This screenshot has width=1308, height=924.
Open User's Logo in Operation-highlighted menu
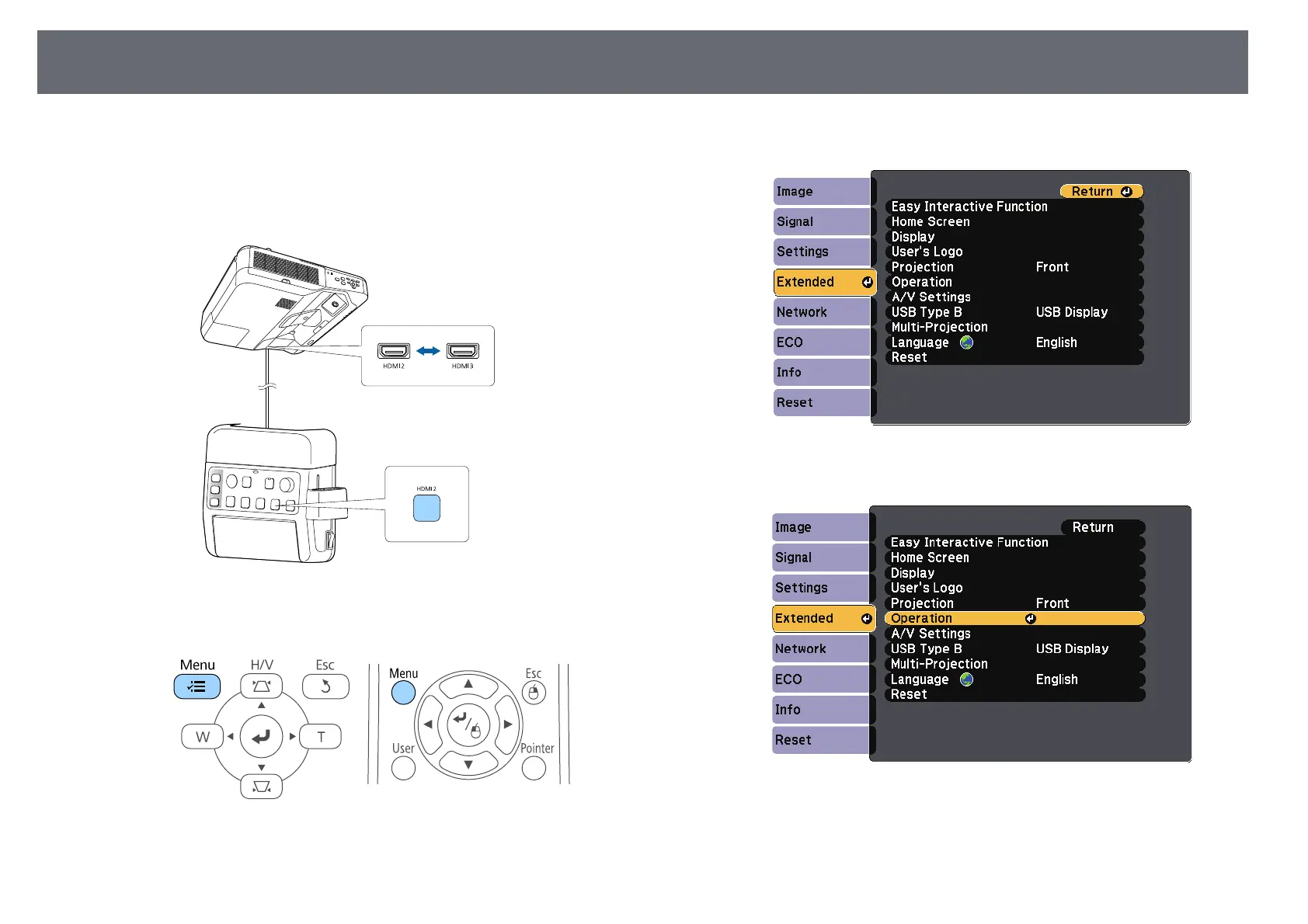1015,589
